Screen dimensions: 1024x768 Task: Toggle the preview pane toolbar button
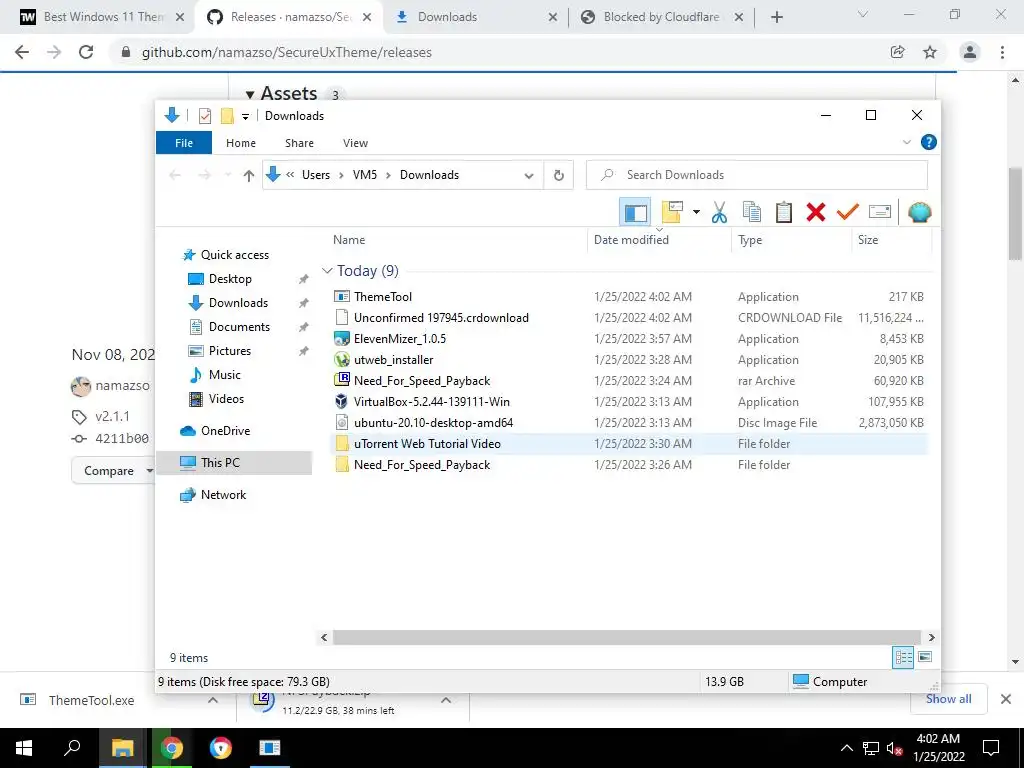click(x=635, y=212)
